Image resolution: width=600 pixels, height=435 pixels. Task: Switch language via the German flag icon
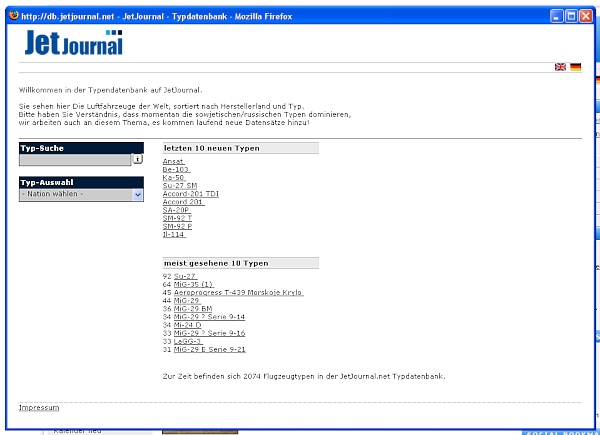click(576, 67)
